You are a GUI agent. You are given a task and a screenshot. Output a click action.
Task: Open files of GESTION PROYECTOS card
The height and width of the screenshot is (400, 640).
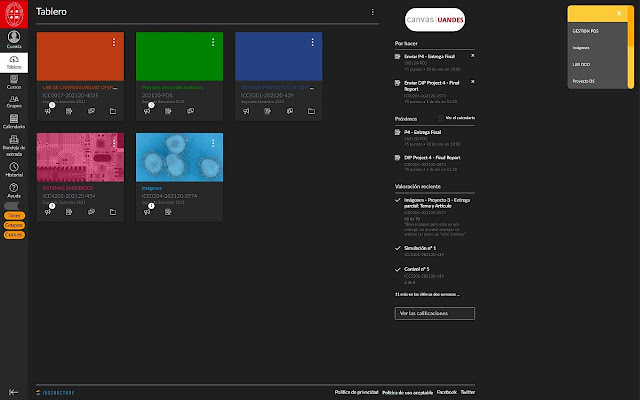pos(311,111)
